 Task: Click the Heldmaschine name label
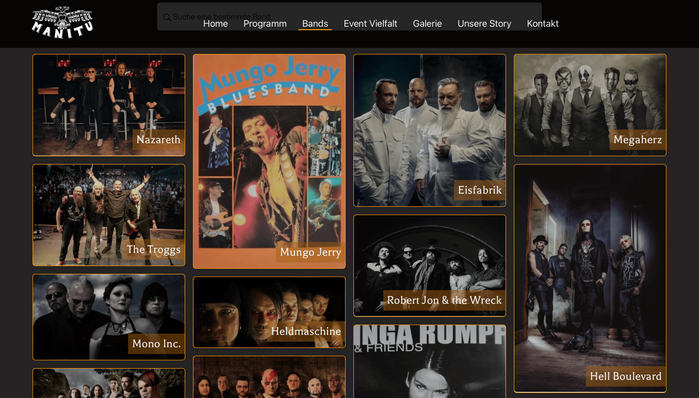coord(306,331)
